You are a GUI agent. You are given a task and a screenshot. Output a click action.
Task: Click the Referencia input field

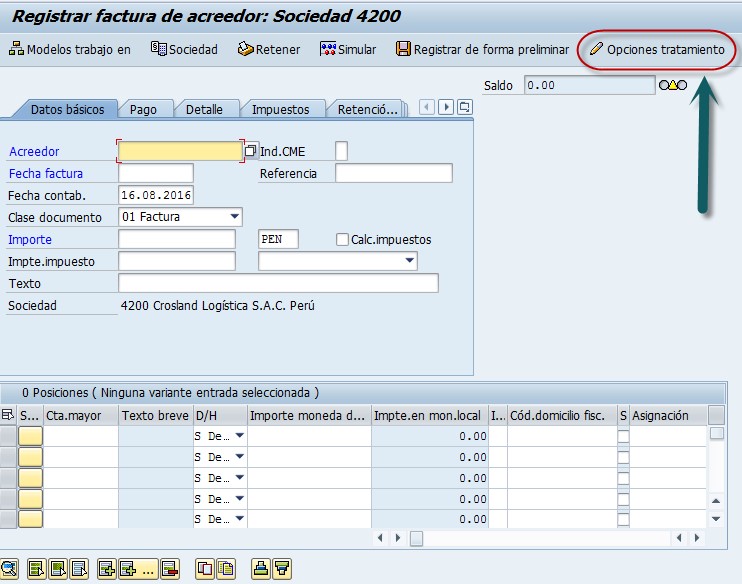coord(394,173)
